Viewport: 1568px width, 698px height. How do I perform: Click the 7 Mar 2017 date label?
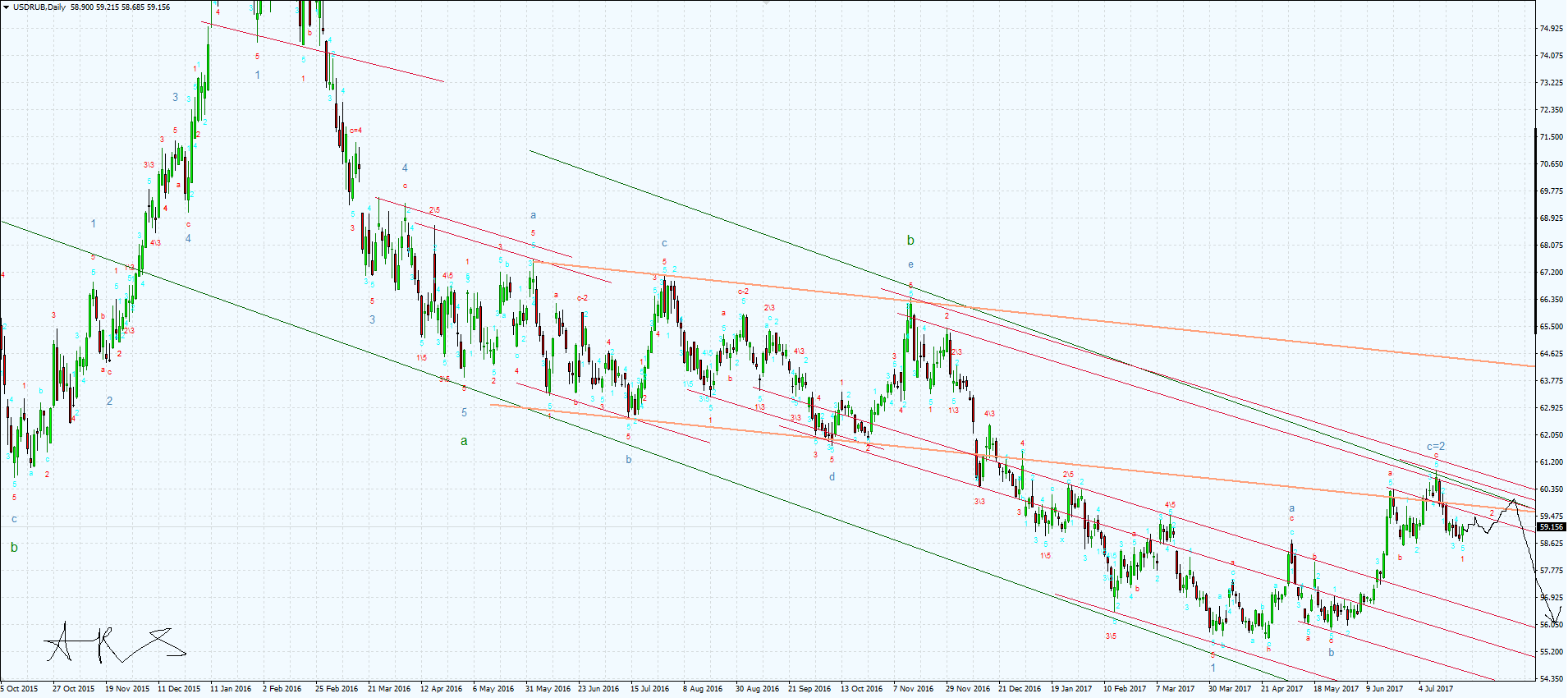tap(1176, 689)
